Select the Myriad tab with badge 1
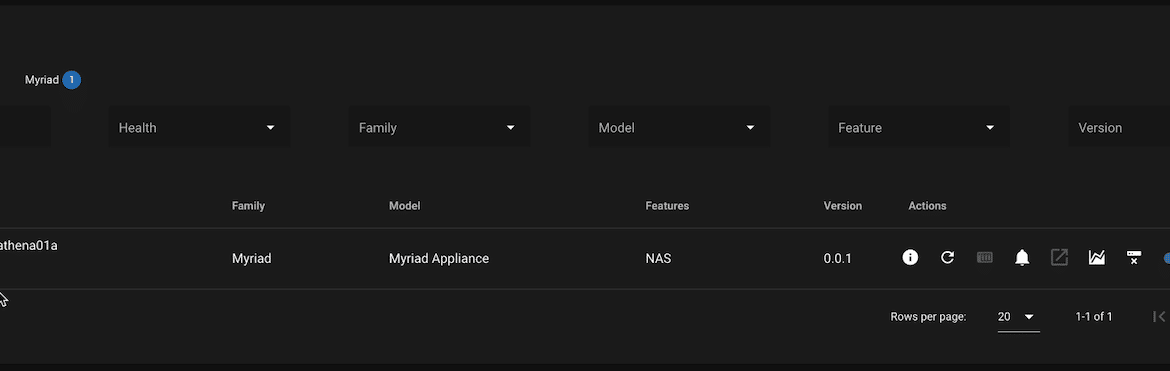Viewport: 1170px width, 371px height. [x=52, y=80]
